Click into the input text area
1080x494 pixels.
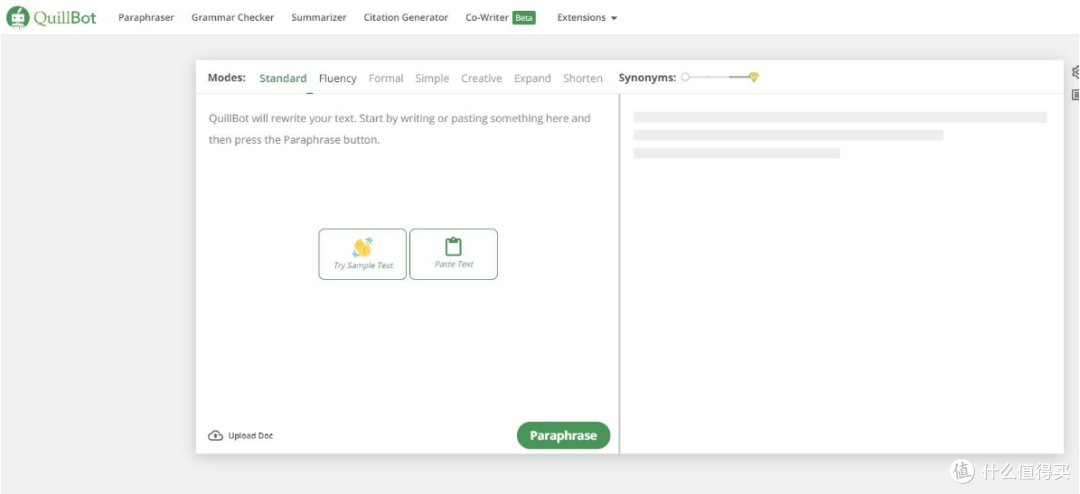tap(407, 255)
